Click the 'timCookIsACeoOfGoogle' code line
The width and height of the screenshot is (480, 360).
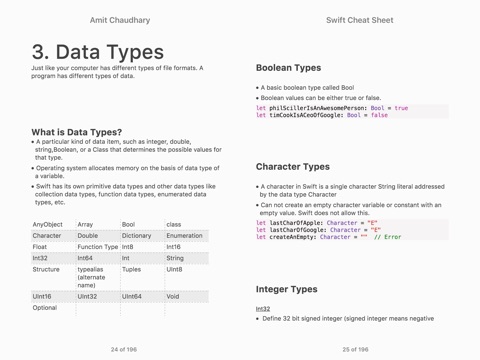pyautogui.click(x=322, y=115)
